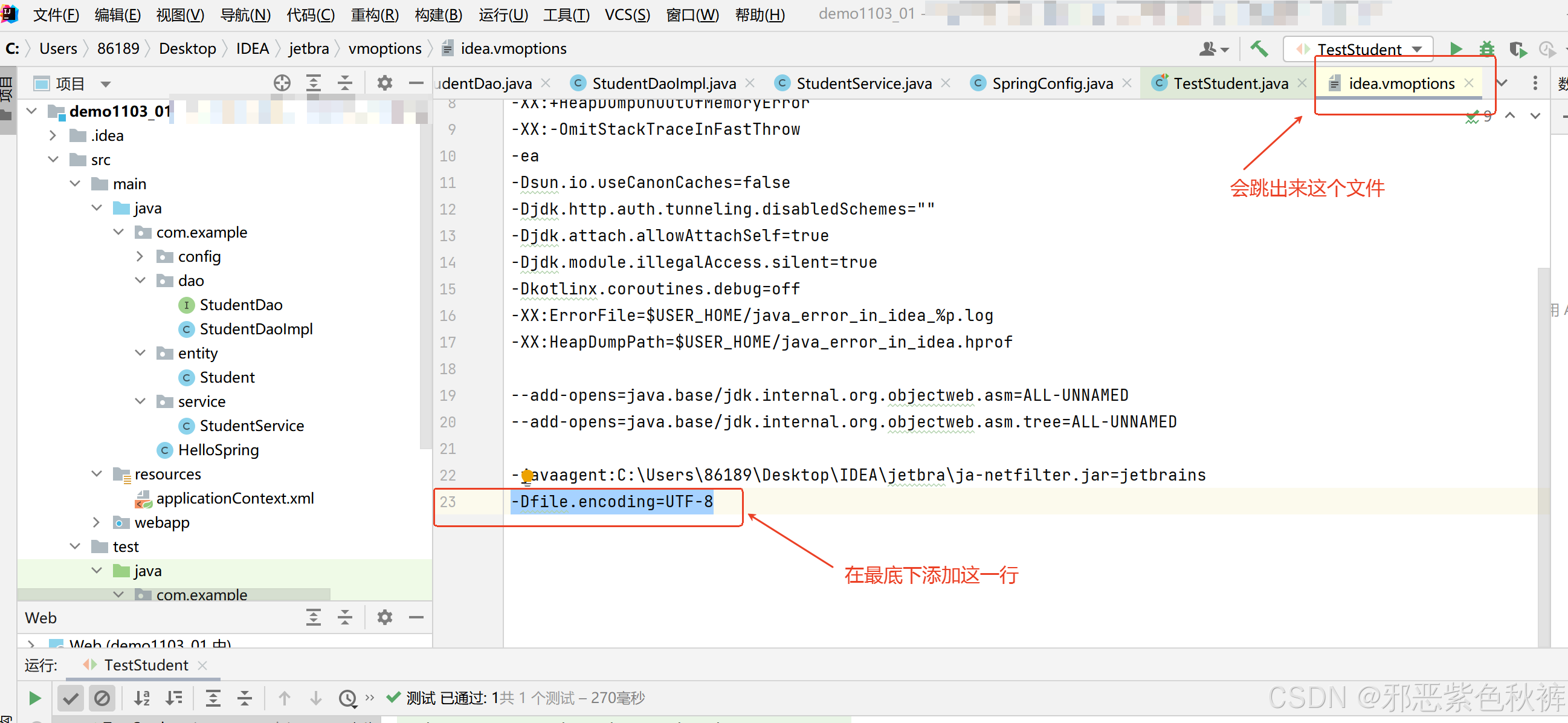Click the Build hammer icon
The height and width of the screenshot is (723, 1568).
click(1259, 49)
